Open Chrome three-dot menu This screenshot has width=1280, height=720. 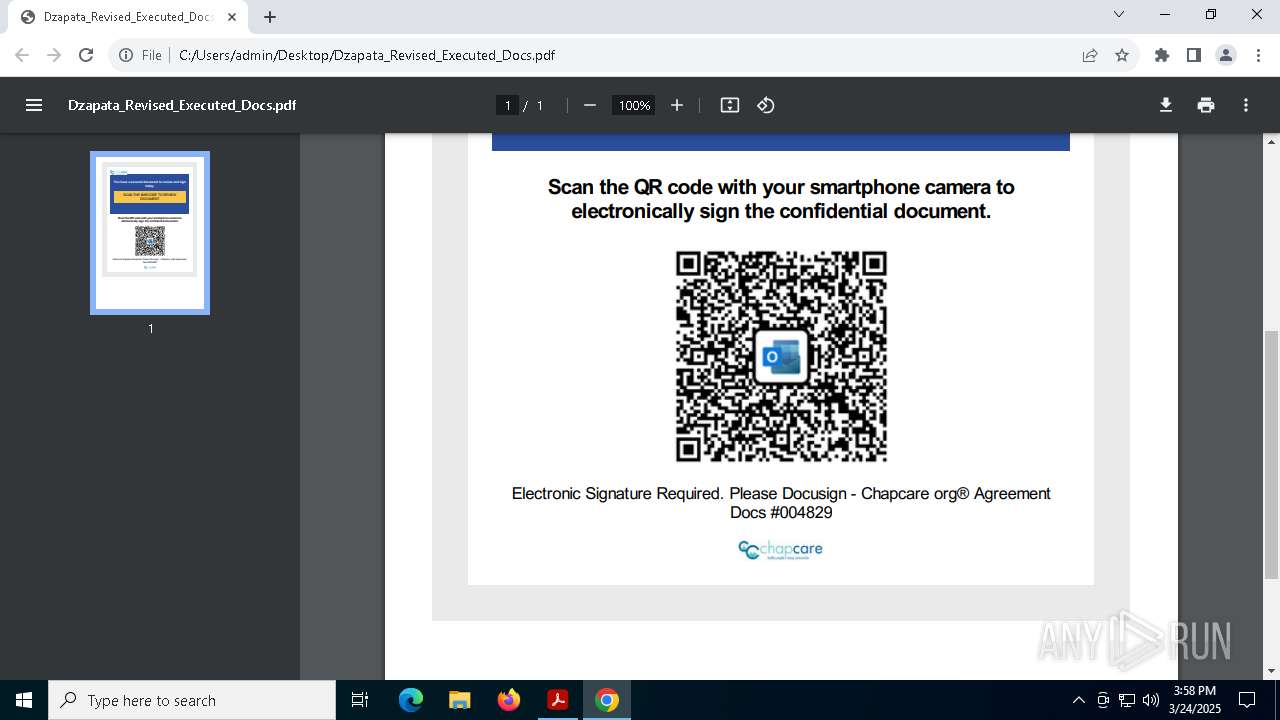[x=1258, y=55]
